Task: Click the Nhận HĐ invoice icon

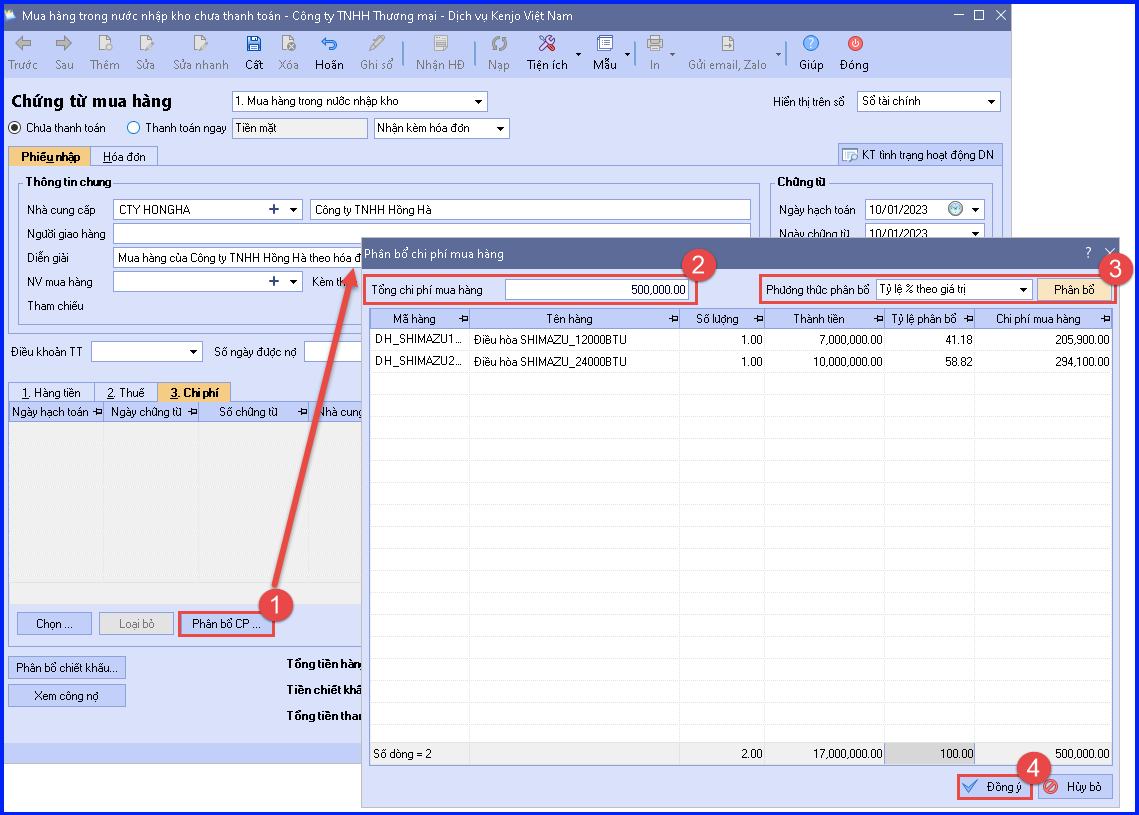Action: click(440, 44)
